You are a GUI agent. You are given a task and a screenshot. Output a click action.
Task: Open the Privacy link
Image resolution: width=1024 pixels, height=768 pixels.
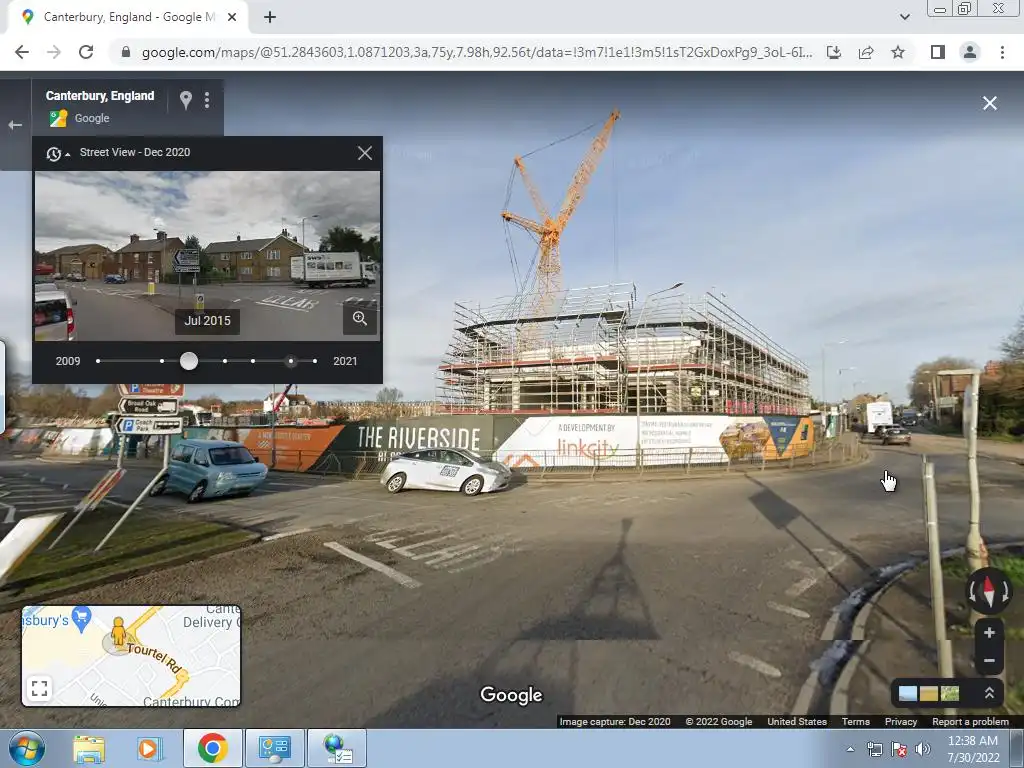pos(901,722)
